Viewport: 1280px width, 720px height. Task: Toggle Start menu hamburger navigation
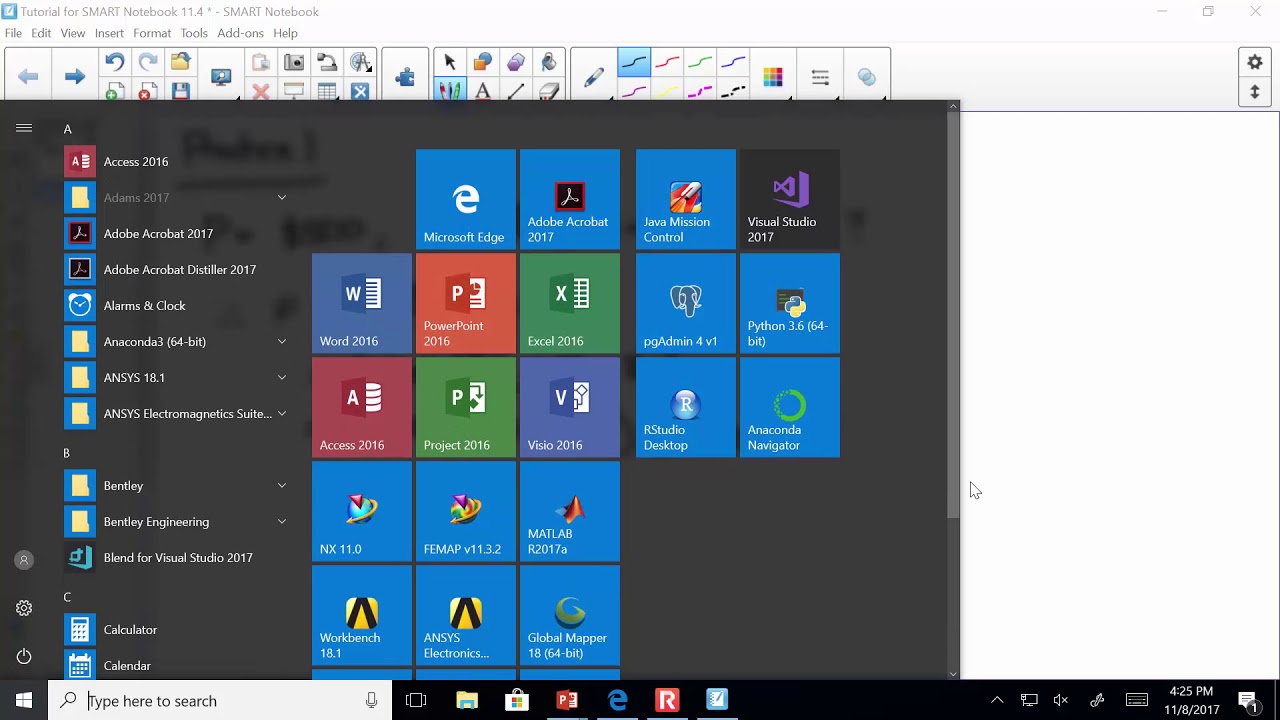point(24,128)
